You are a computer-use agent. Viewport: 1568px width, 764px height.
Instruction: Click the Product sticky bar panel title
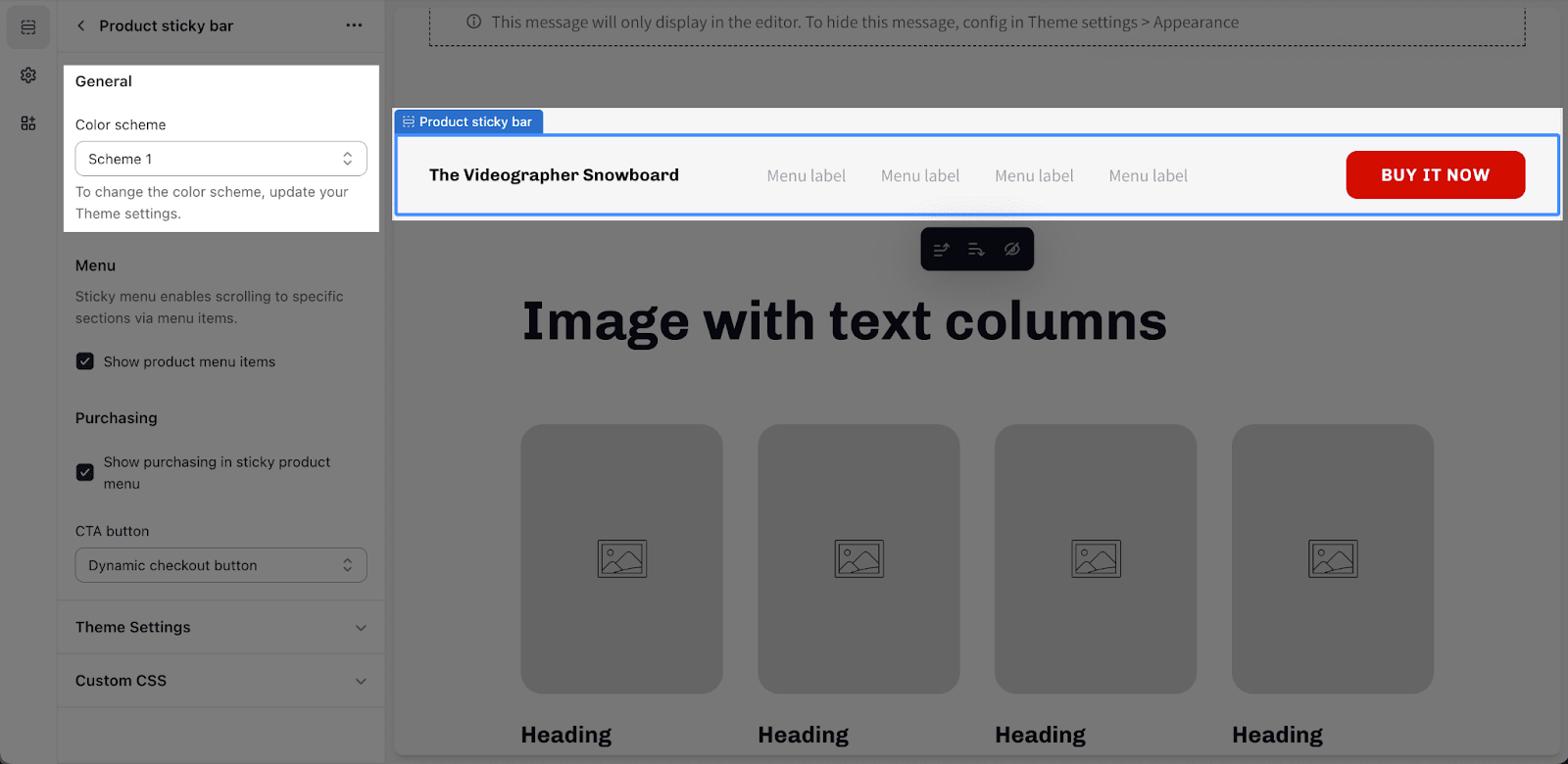pyautogui.click(x=167, y=25)
